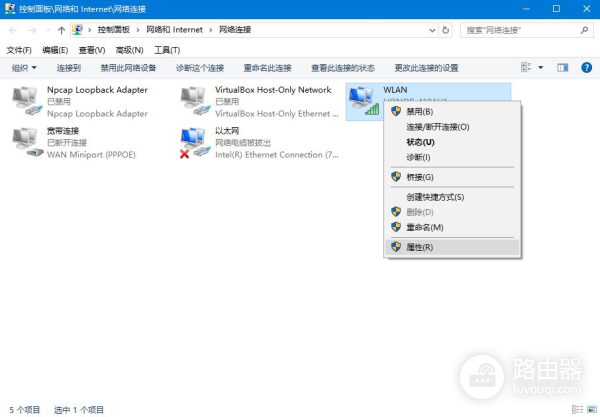Viewport: 600px width, 417px height.
Task: Change view layout icon in toolbar
Action: [x=526, y=68]
